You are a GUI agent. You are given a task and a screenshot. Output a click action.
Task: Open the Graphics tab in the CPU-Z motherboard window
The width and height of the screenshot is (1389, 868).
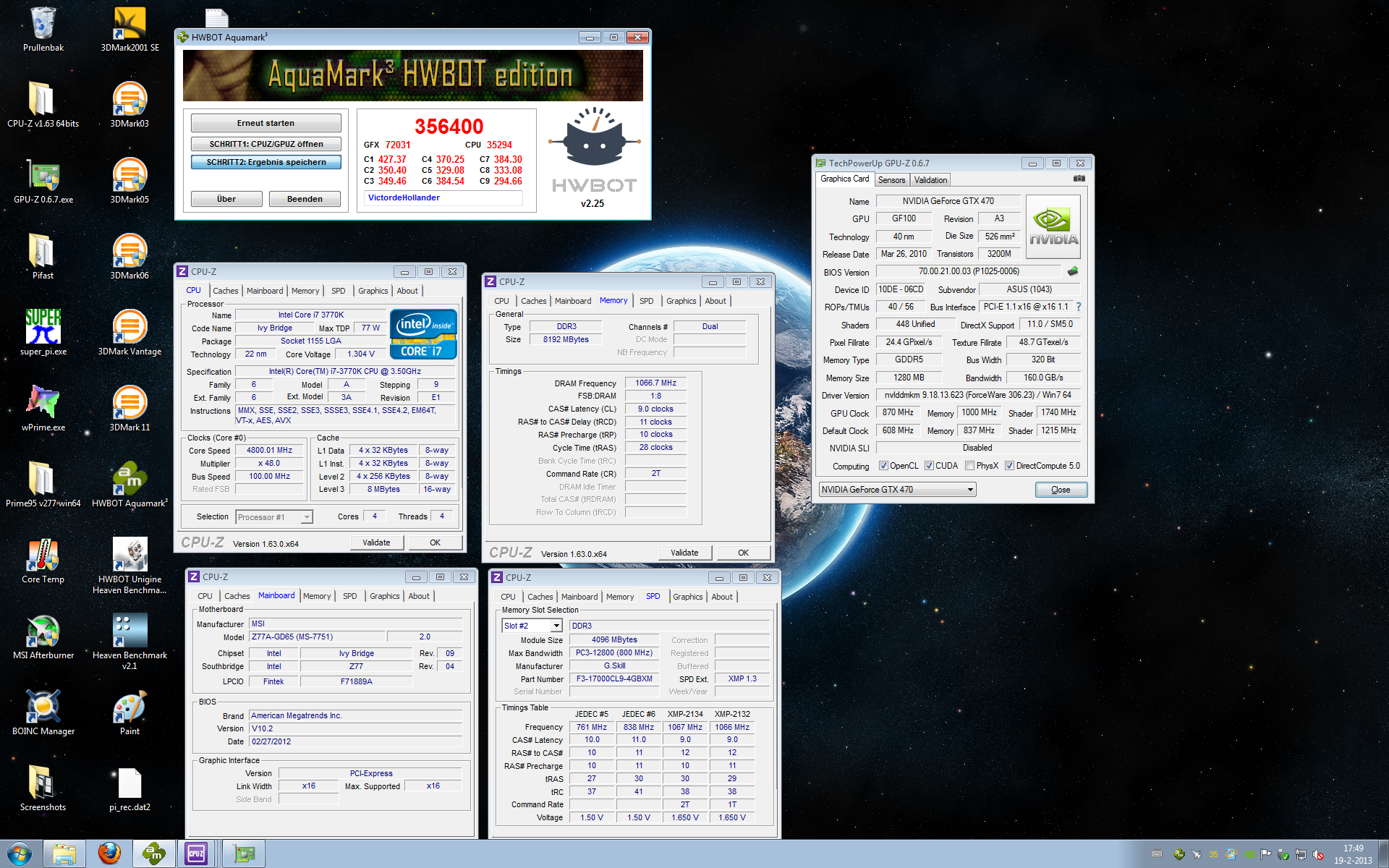[384, 596]
